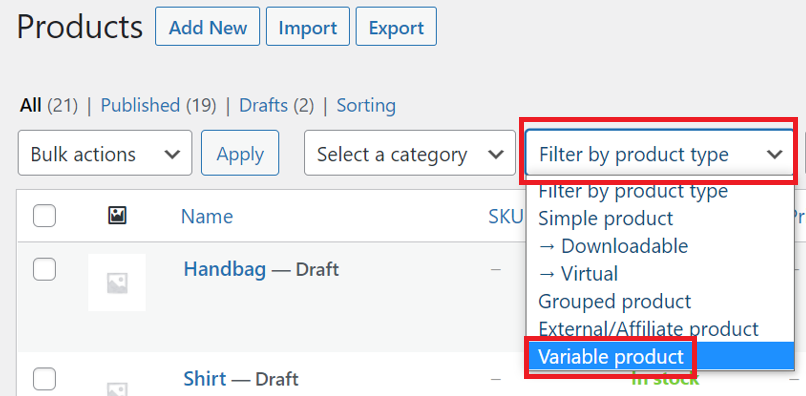Screen dimensions: 806x396
Task: Open the Bulk actions dropdown
Action: click(105, 153)
